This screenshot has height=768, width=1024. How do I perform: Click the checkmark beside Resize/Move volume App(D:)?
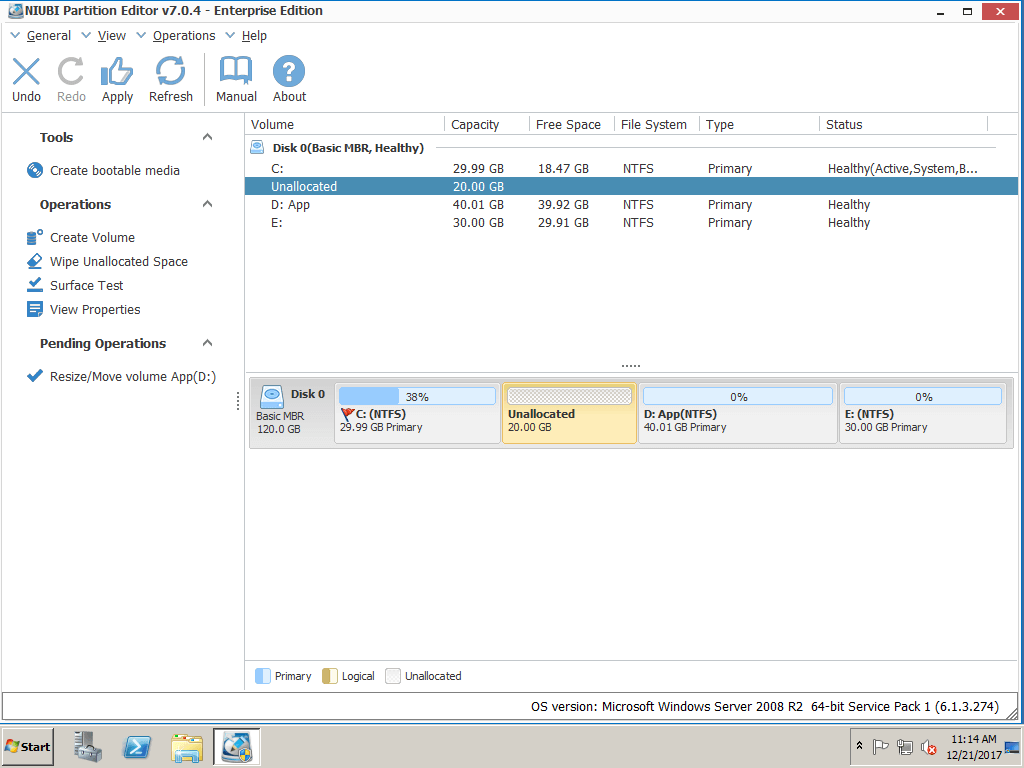click(35, 376)
